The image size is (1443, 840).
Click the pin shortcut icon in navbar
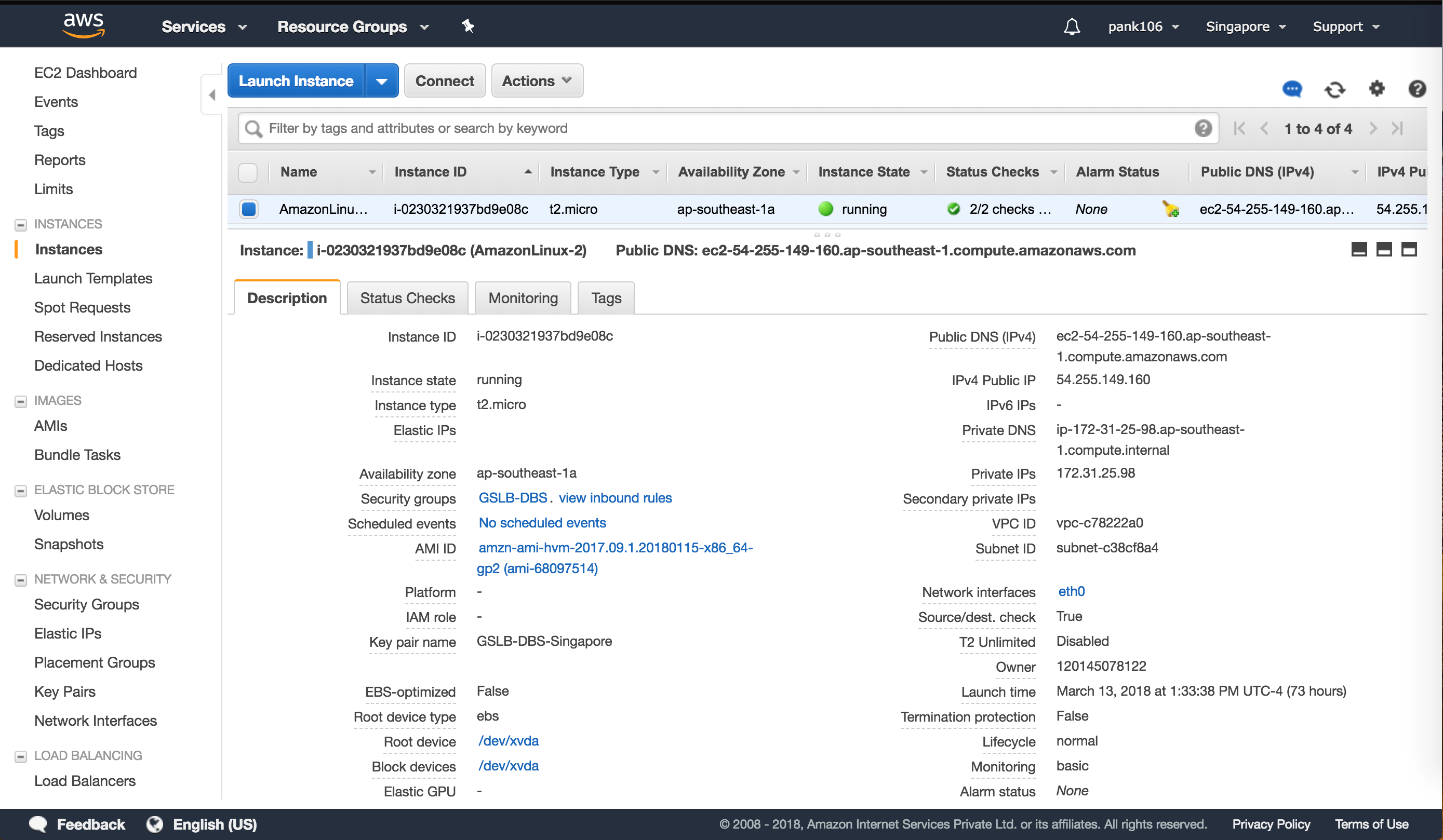[x=468, y=26]
